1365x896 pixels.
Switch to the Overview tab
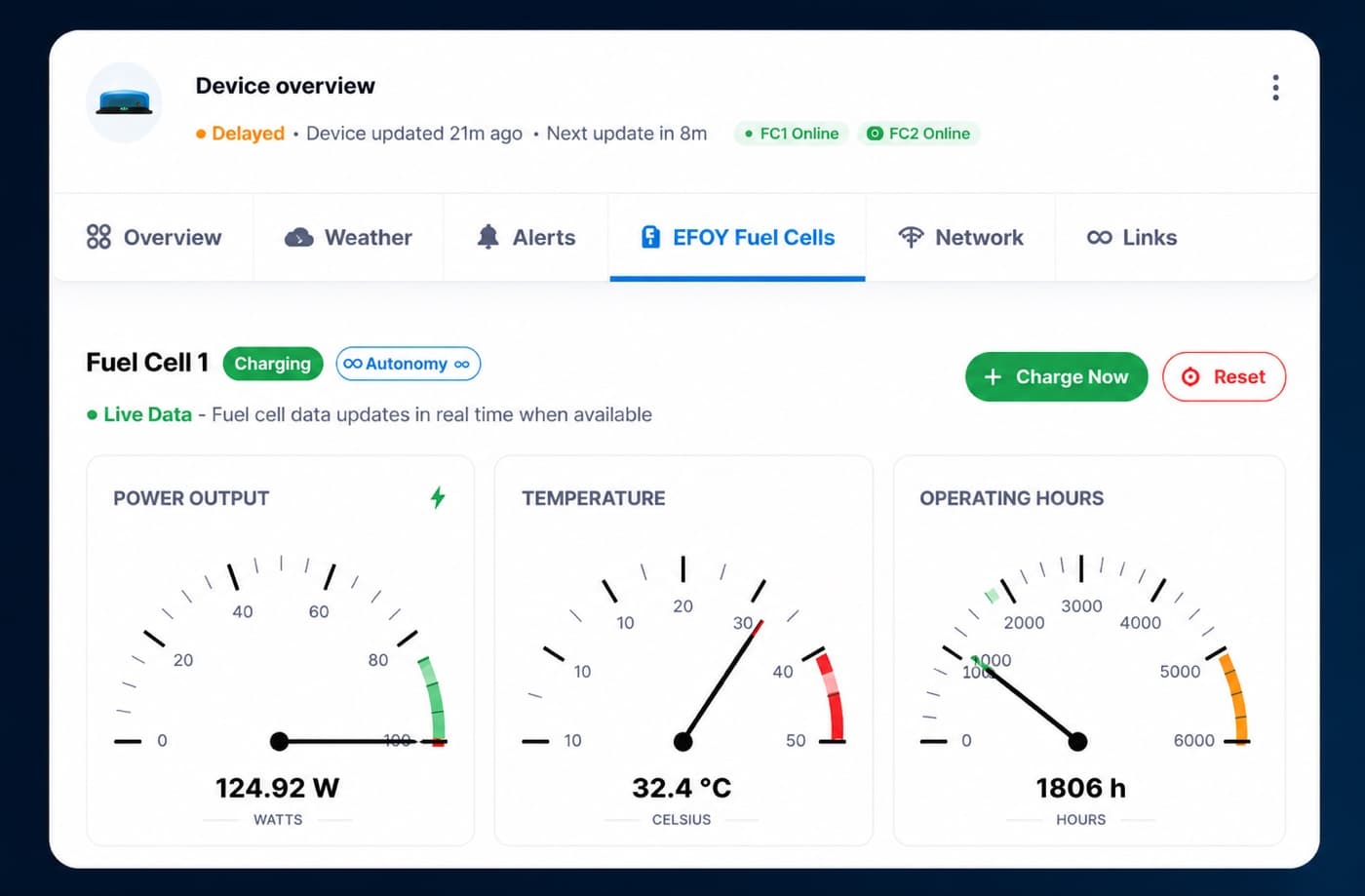coord(153,237)
